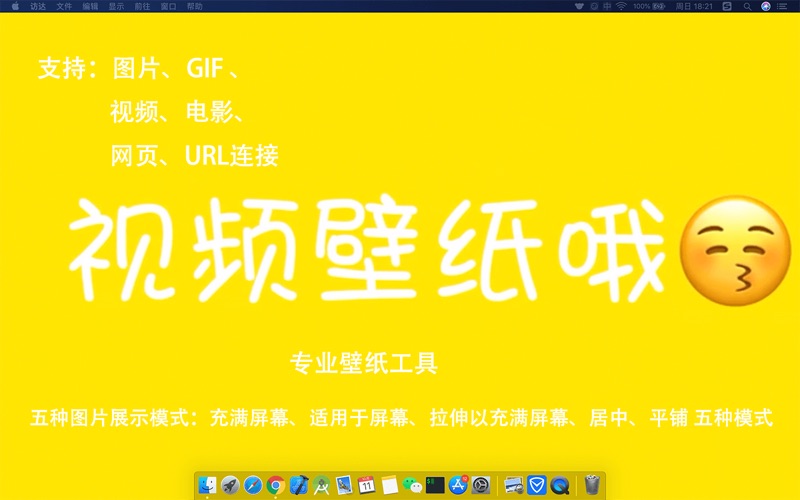This screenshot has height=500, width=800.
Task: Launch Safari from the Dock
Action: tap(253, 485)
